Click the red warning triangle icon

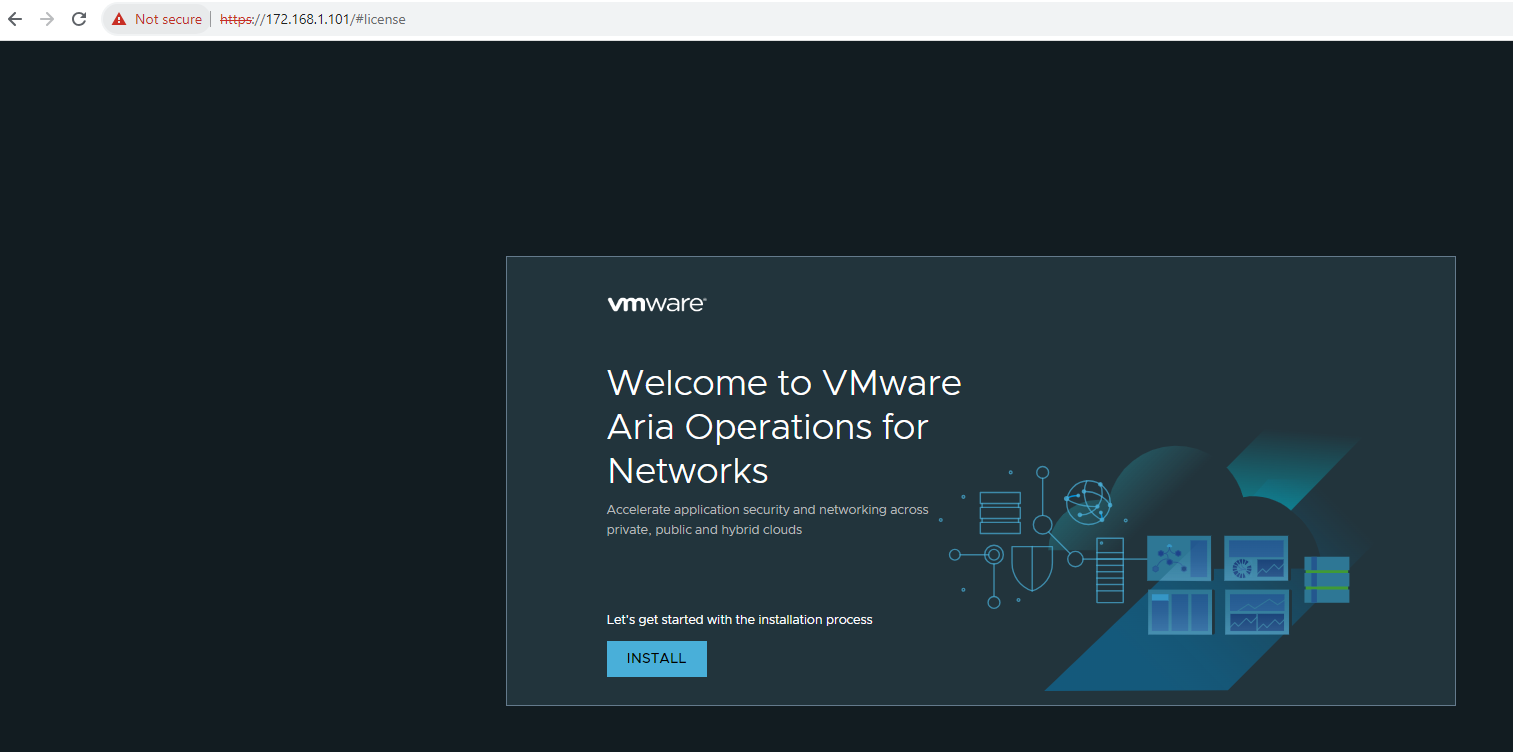coord(119,19)
